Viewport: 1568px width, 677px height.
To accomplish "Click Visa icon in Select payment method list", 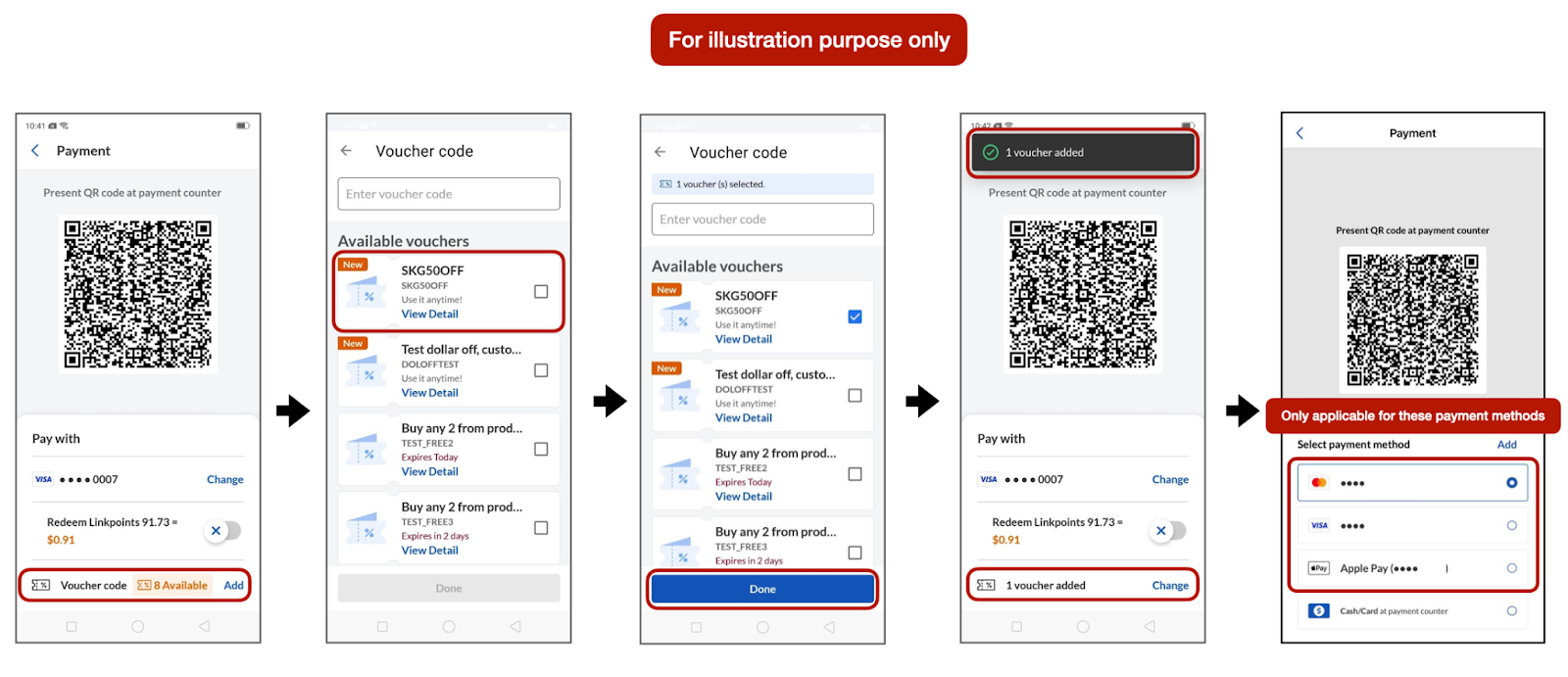I will 1319,526.
